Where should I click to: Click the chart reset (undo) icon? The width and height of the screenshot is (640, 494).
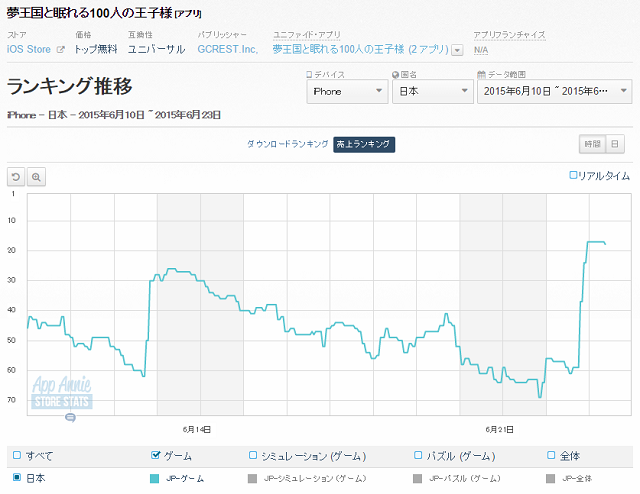[16, 176]
